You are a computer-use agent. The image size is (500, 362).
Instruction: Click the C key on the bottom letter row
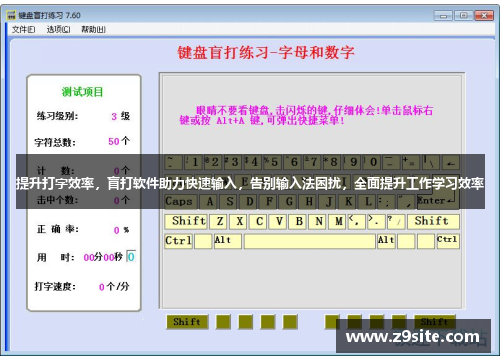259,221
